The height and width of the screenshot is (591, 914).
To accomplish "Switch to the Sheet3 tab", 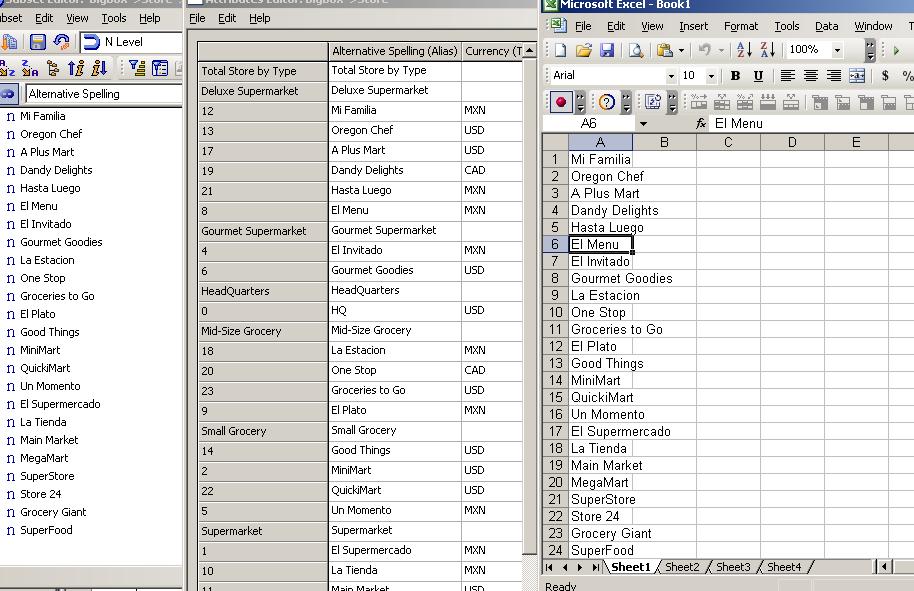I will pyautogui.click(x=733, y=567).
